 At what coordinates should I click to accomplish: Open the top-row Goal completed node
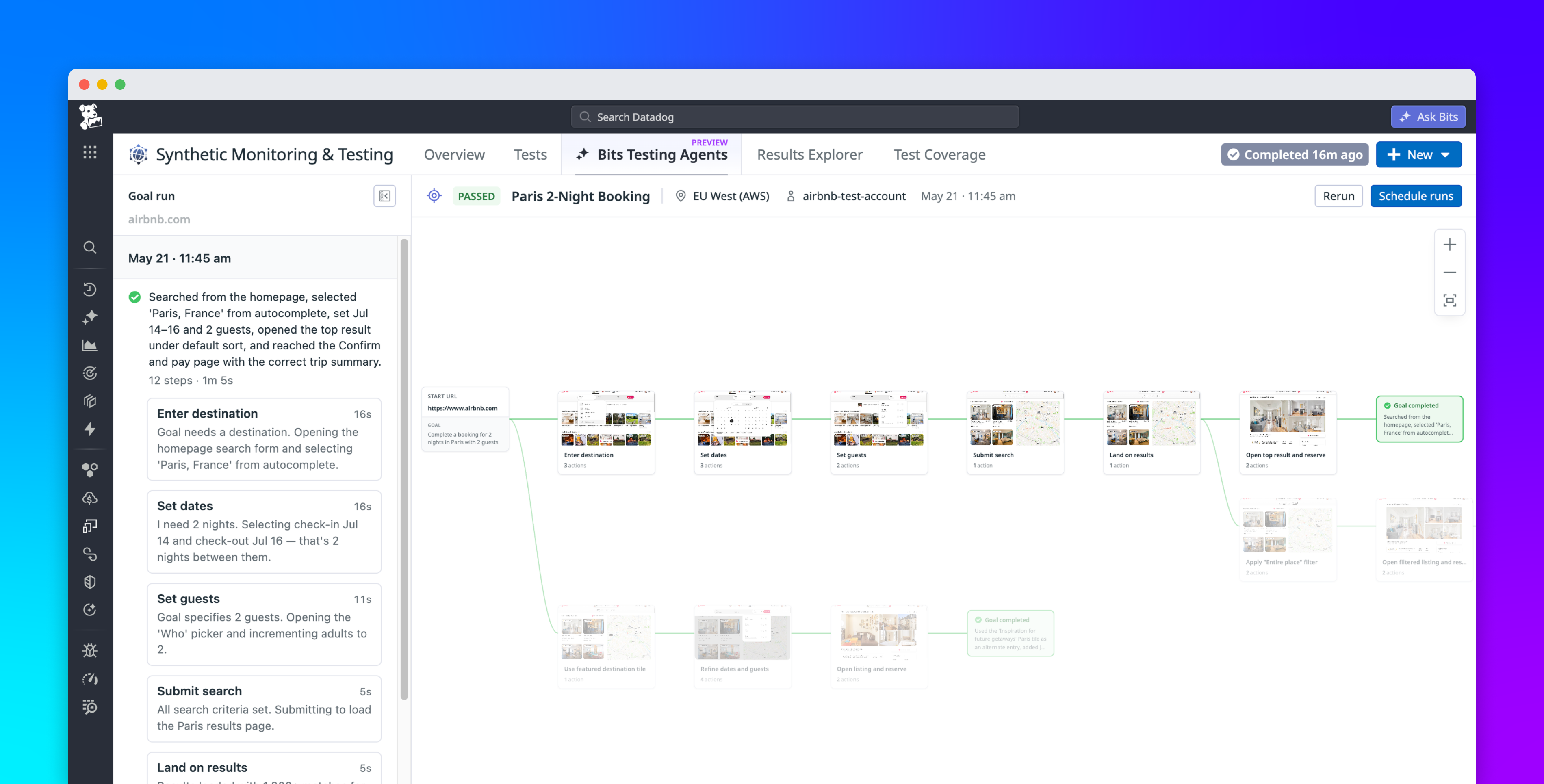pyautogui.click(x=1419, y=419)
